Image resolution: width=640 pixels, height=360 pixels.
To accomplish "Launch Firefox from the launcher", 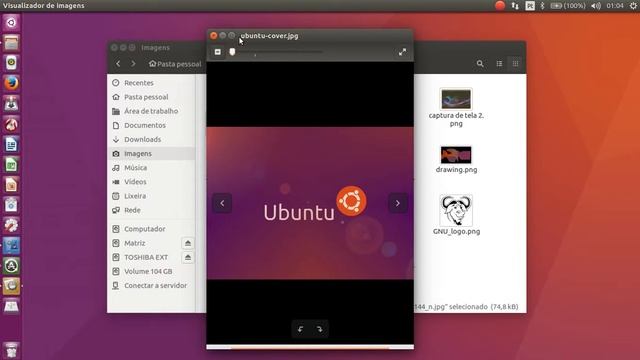I will 11,83.
